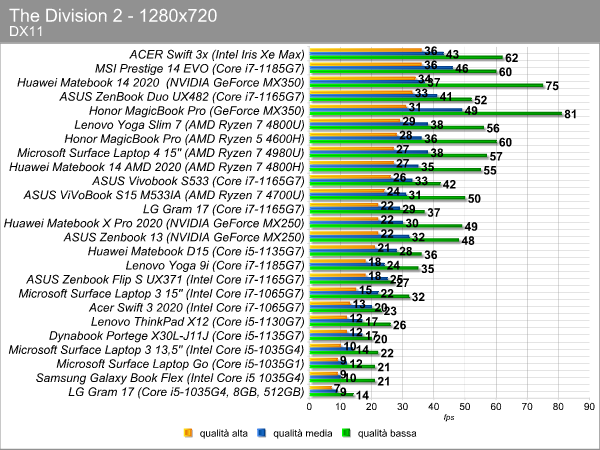Click the 49 value of Huawei Matebook X Pro
This screenshot has height=450, width=600.
point(471,227)
